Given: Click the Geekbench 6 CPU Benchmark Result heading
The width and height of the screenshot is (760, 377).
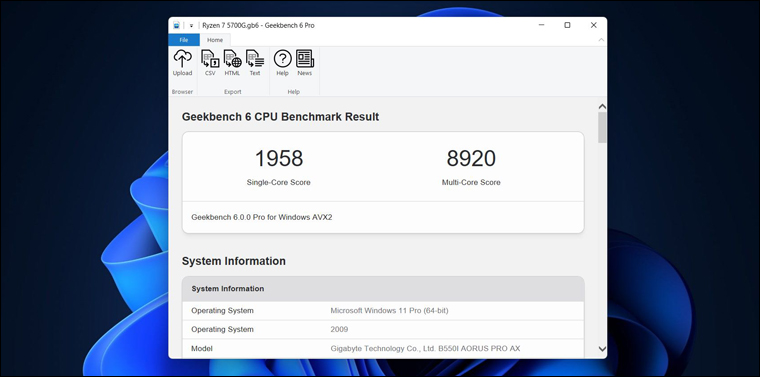Looking at the screenshot, I should (x=280, y=117).
